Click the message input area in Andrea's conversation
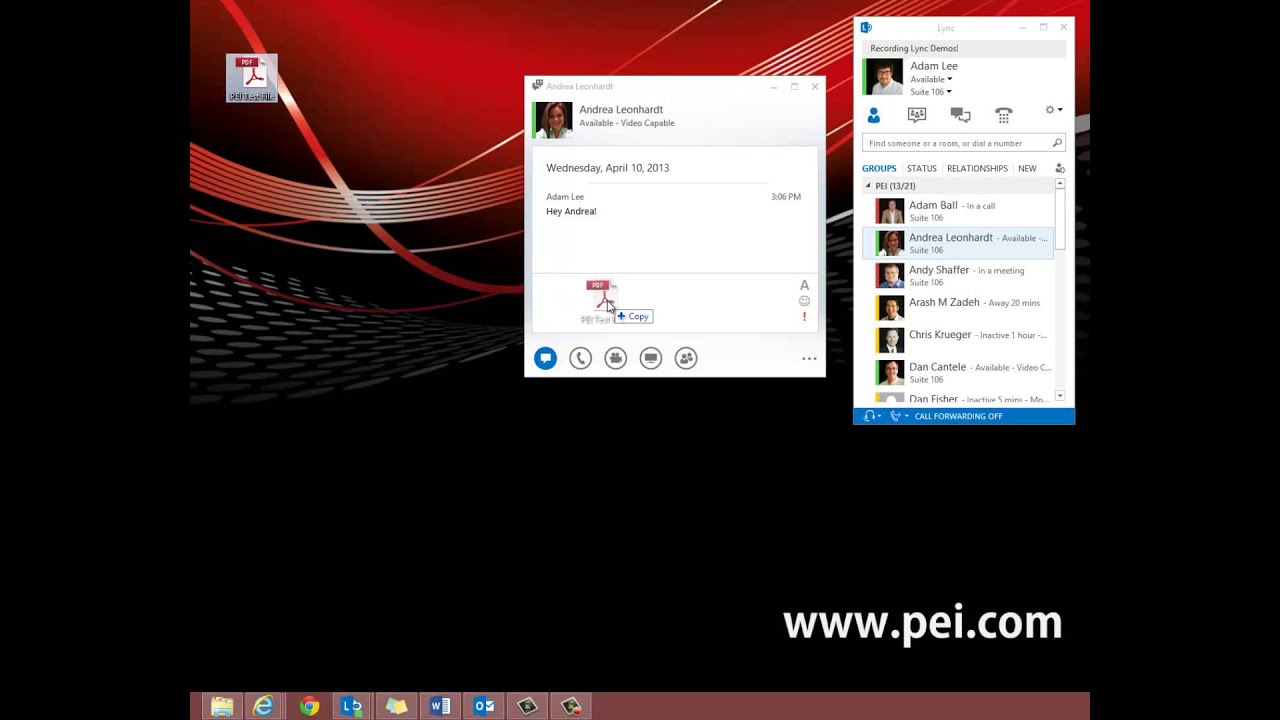The image size is (1280, 720). click(x=664, y=302)
